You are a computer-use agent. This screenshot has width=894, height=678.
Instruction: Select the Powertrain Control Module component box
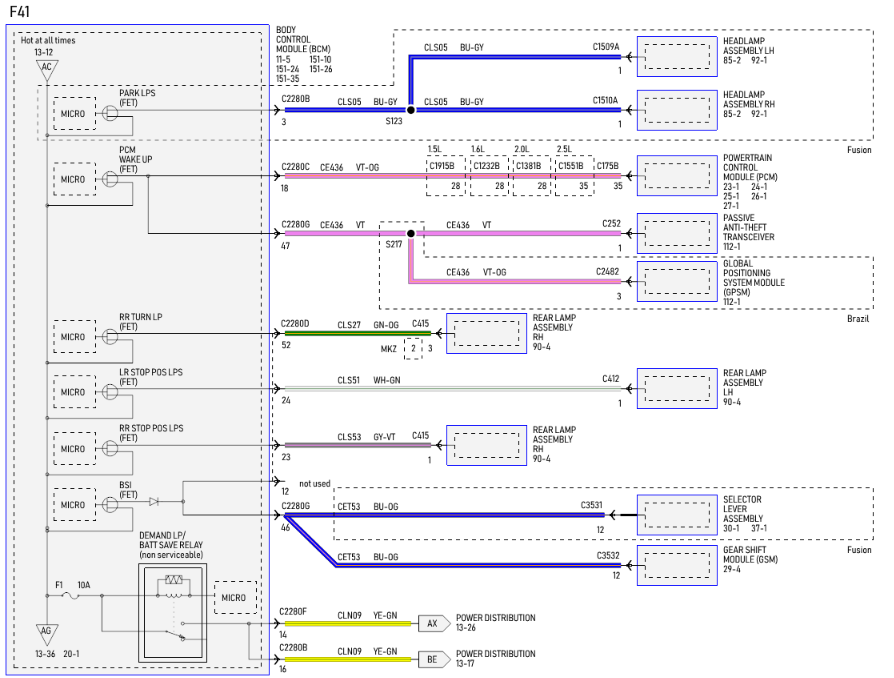(x=677, y=176)
